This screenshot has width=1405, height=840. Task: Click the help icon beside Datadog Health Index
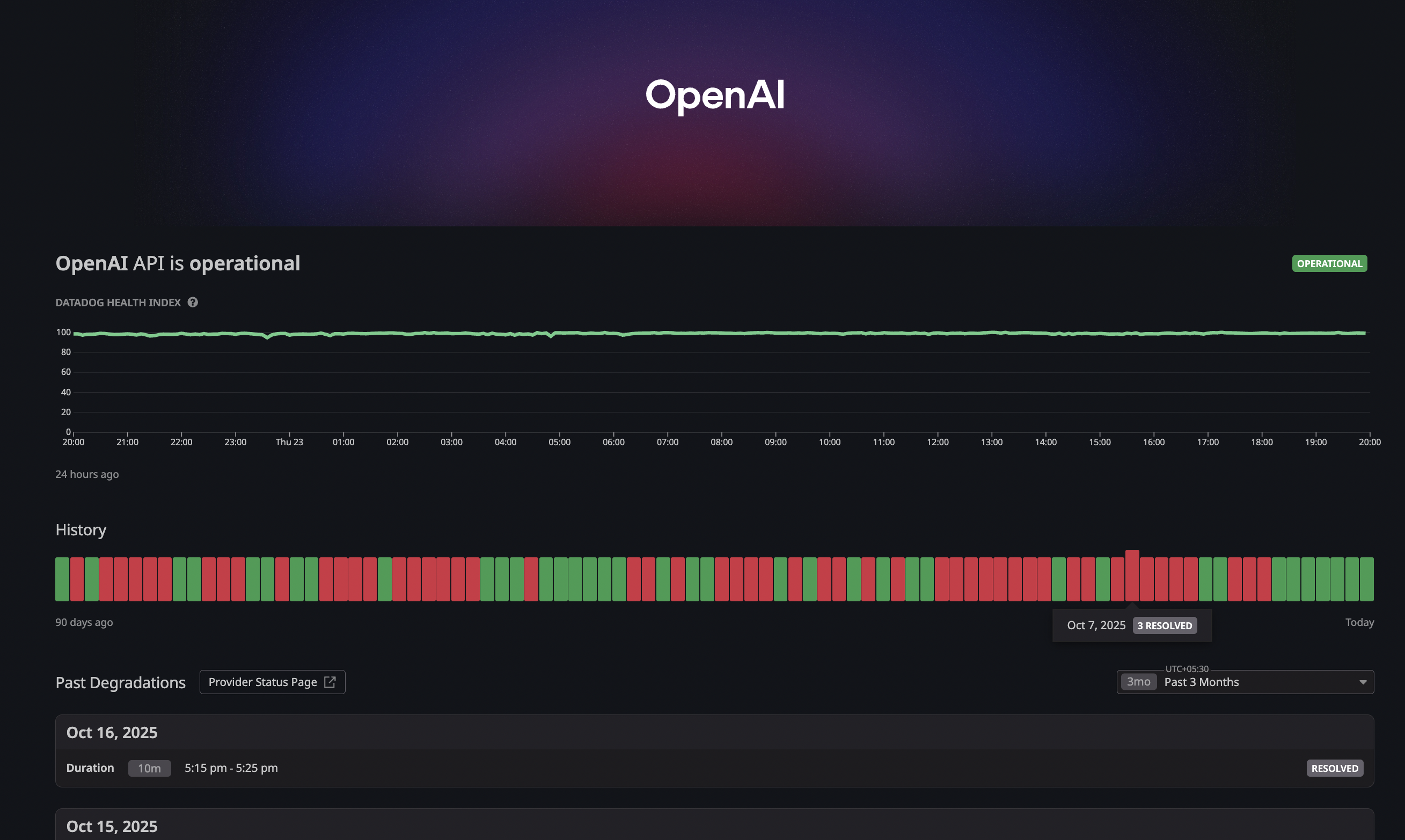click(193, 303)
